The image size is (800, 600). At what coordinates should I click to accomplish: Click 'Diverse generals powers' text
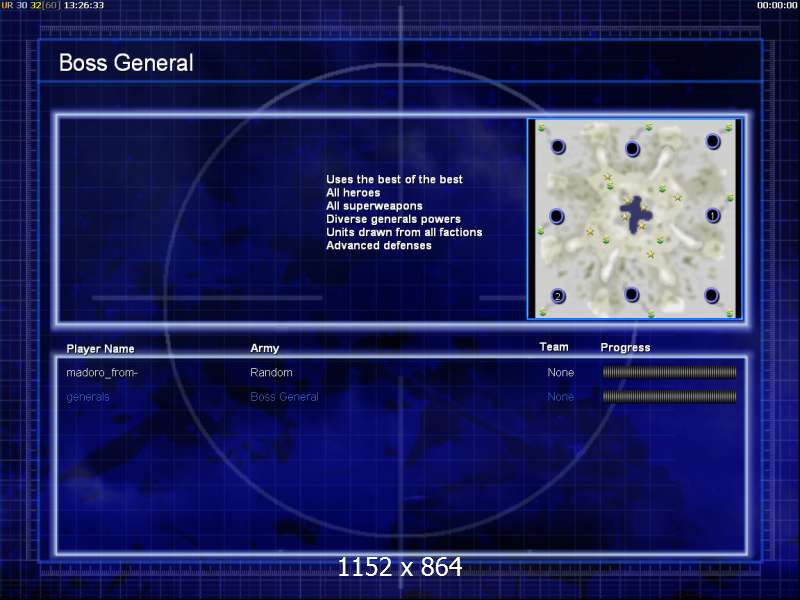[x=393, y=219]
